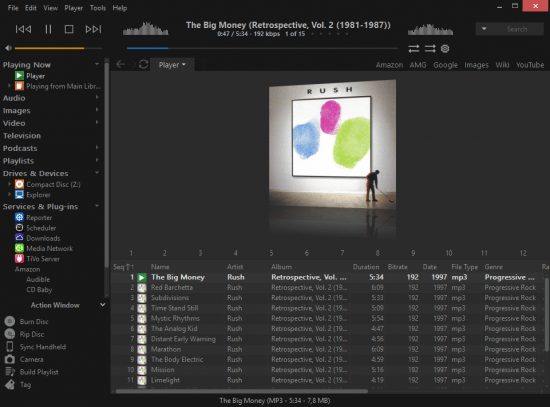550x407 pixels.
Task: Collapse the Playing Now section
Action: point(97,64)
